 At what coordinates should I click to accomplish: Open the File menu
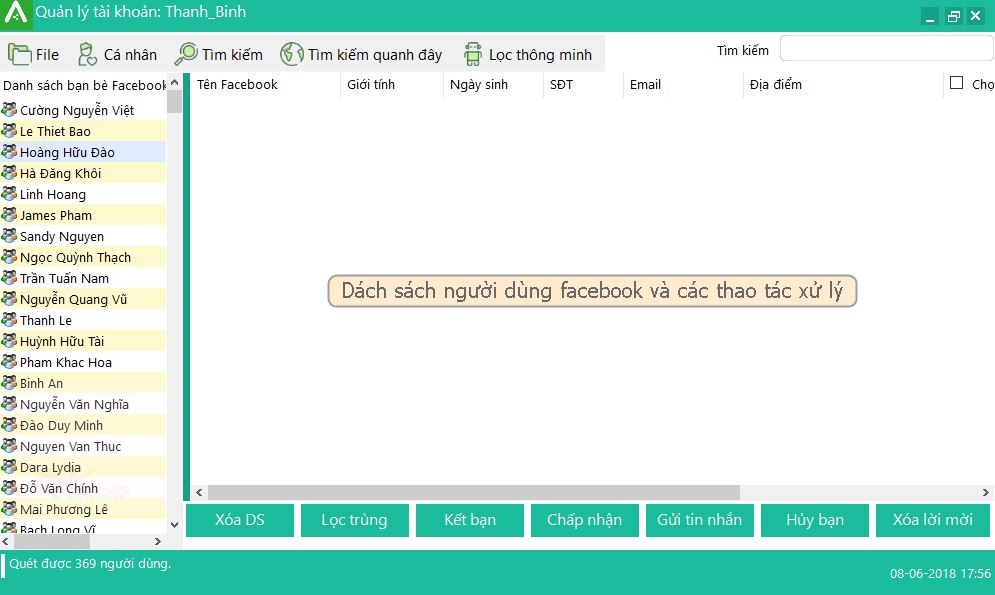coord(34,55)
